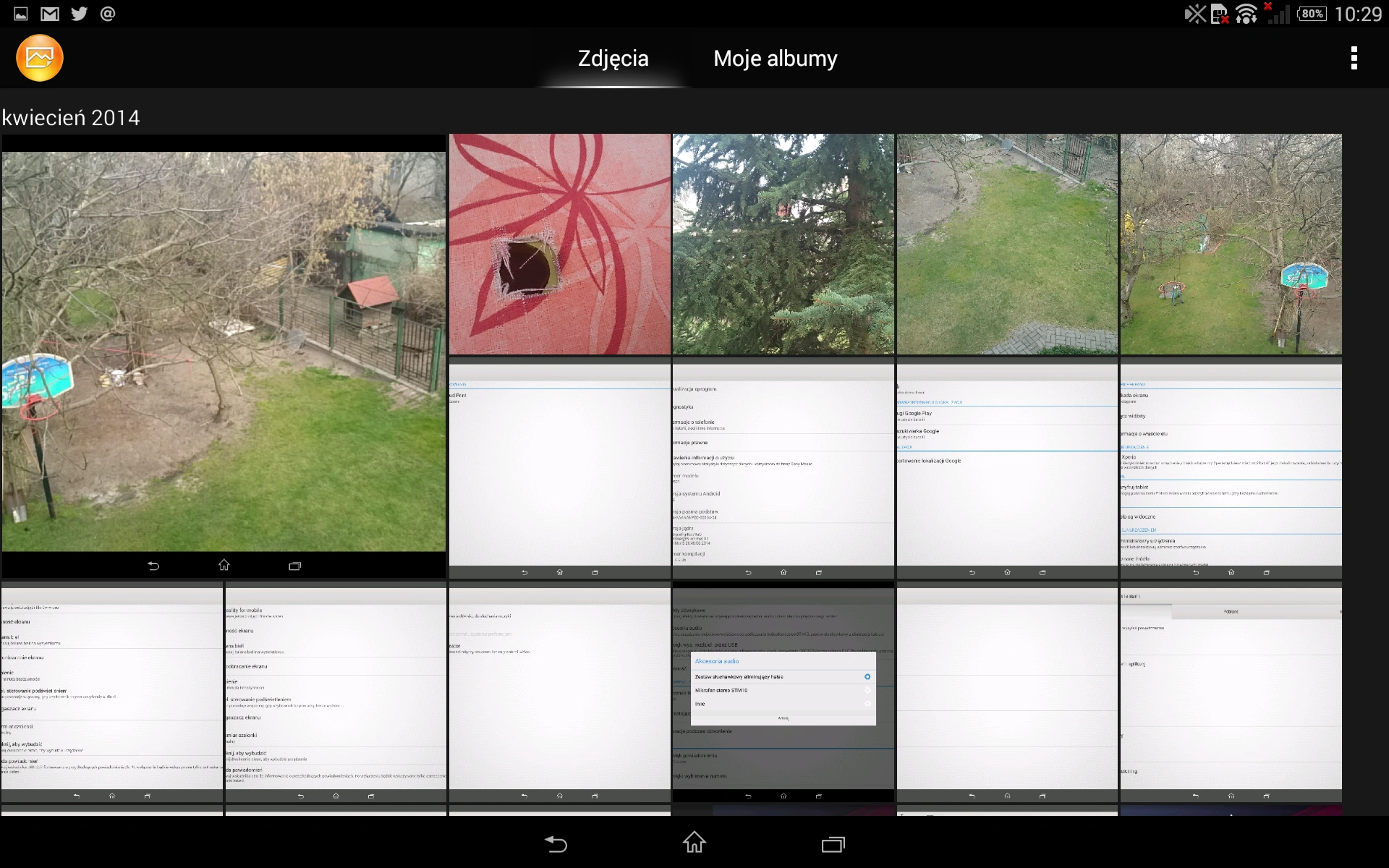Open the Akcesoria audio dialog screenshot

783,692
